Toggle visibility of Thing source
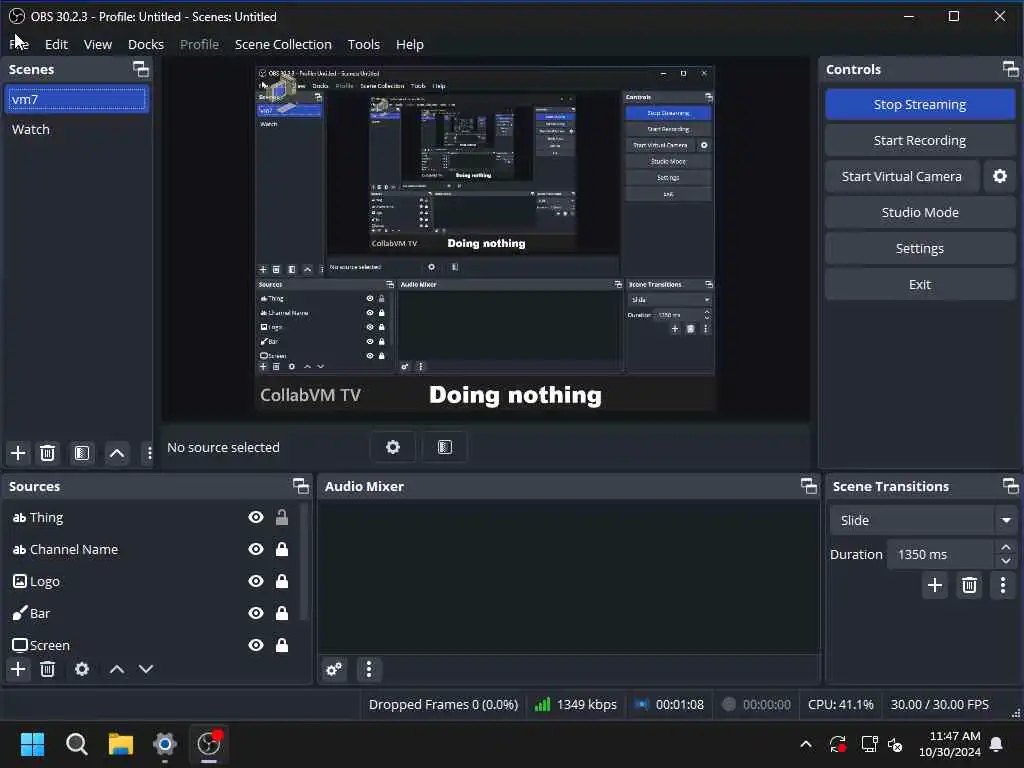This screenshot has width=1024, height=768. (256, 517)
